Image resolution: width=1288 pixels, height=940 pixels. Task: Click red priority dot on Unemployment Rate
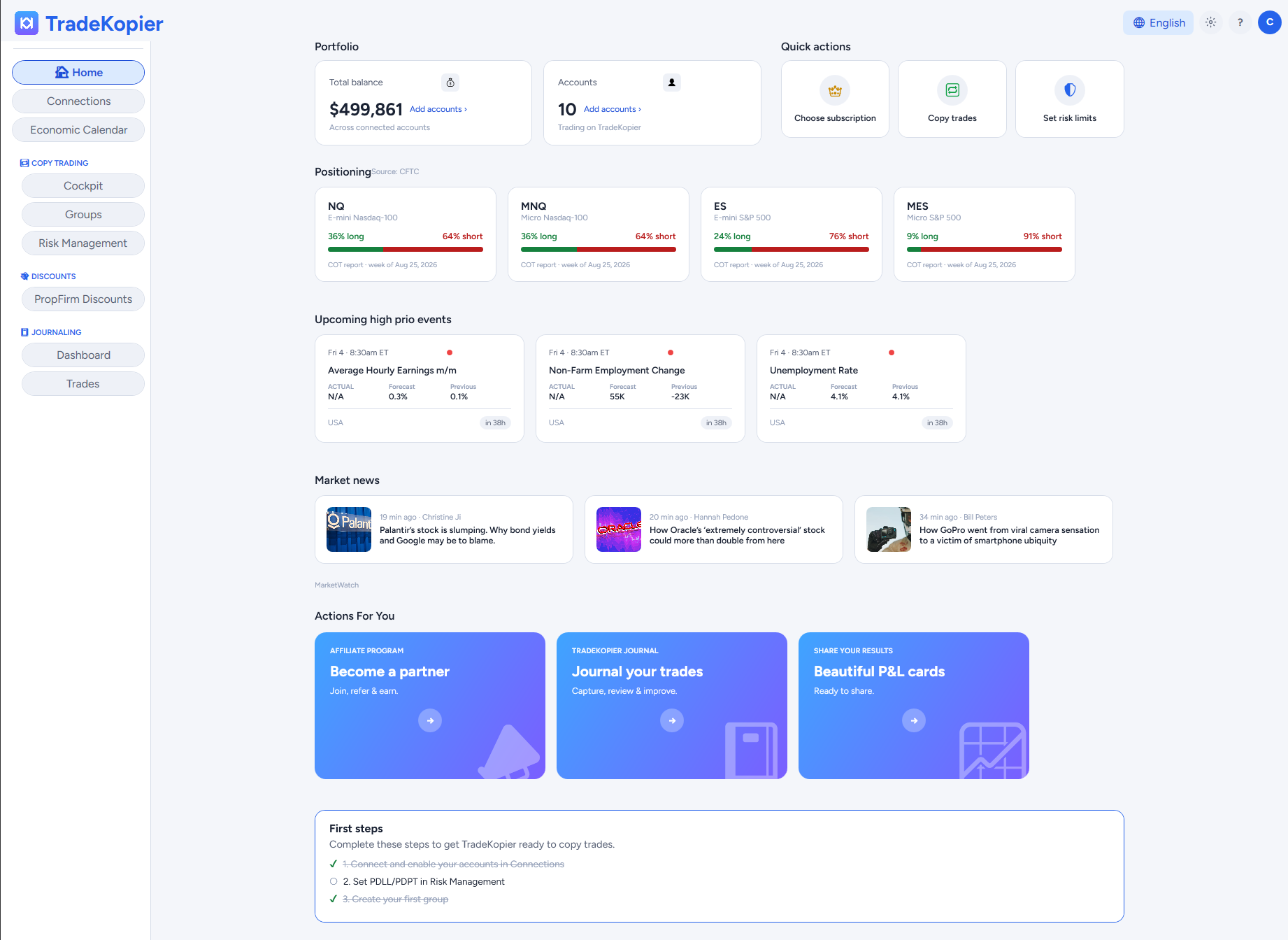tap(892, 352)
